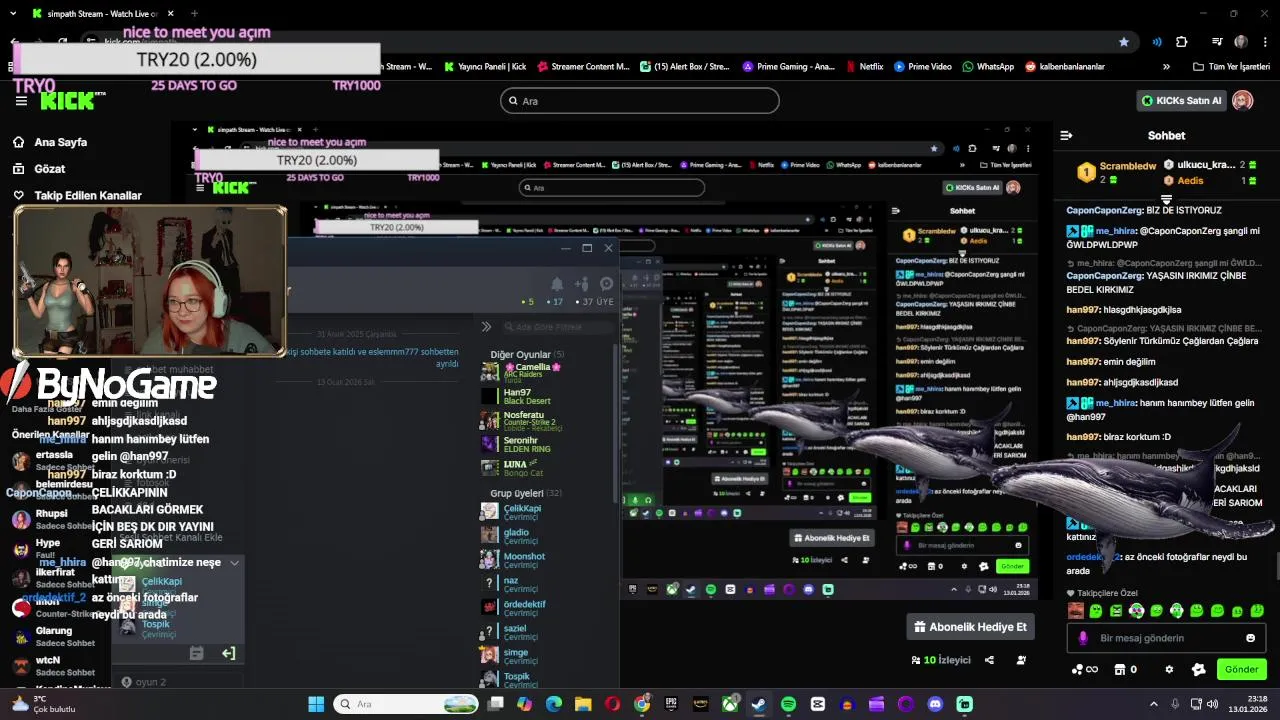Focus the Bir mesaj gönderin field

click(1165, 638)
